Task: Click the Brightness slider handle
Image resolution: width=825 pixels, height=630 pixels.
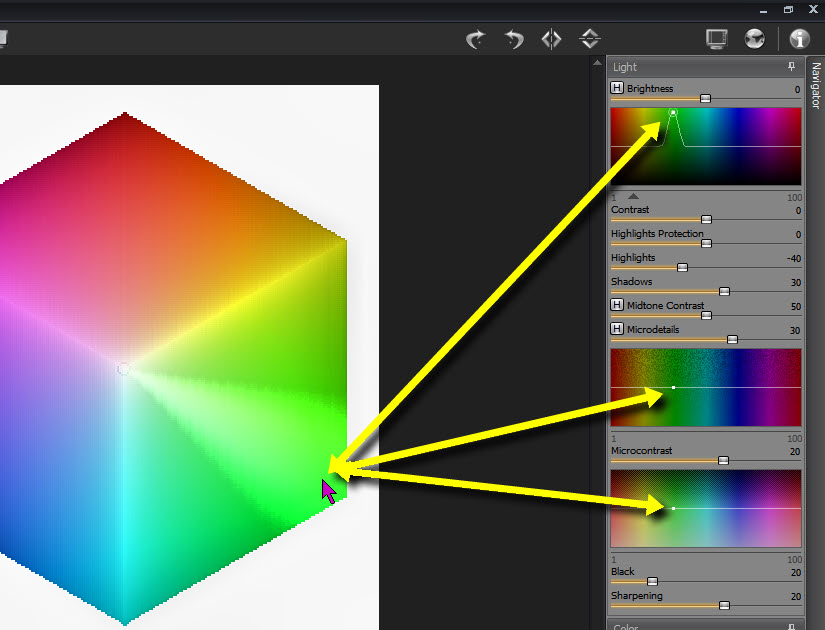Action: click(x=706, y=98)
